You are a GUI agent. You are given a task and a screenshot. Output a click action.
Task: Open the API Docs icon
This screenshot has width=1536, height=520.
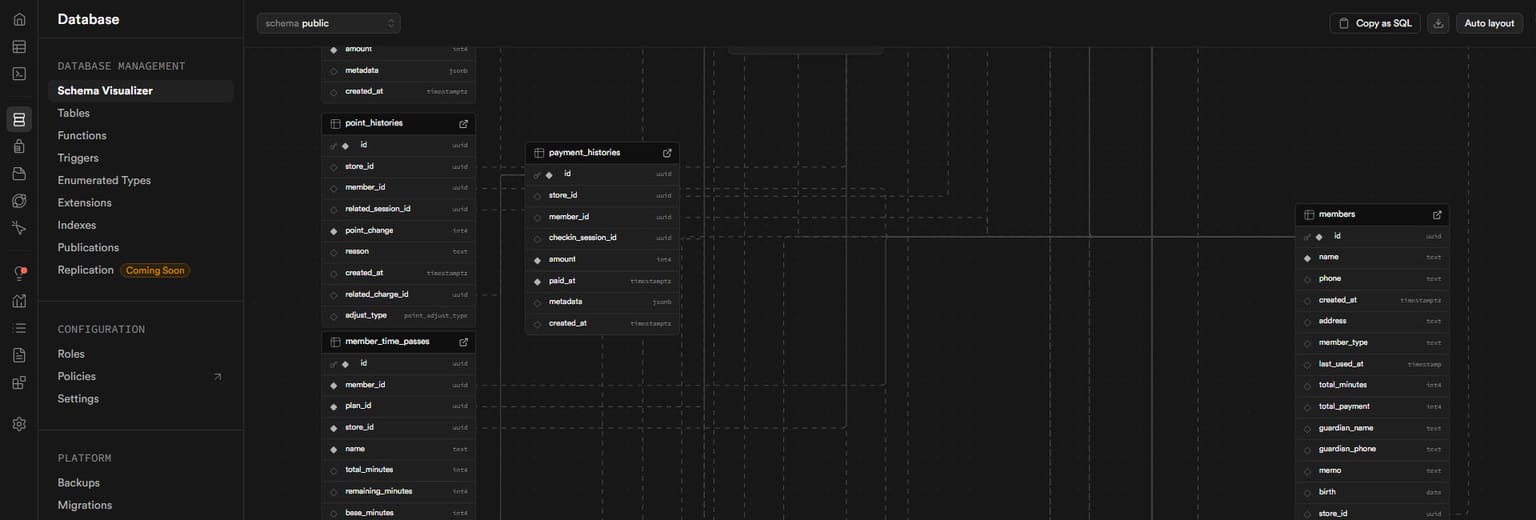(19, 355)
